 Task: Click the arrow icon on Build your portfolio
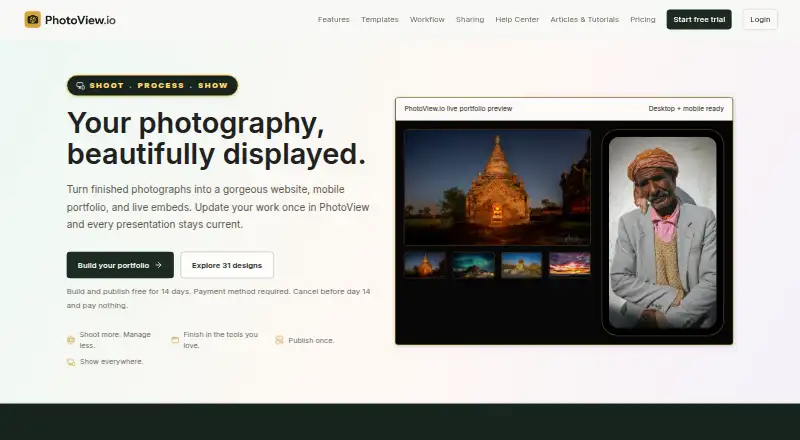(158, 265)
